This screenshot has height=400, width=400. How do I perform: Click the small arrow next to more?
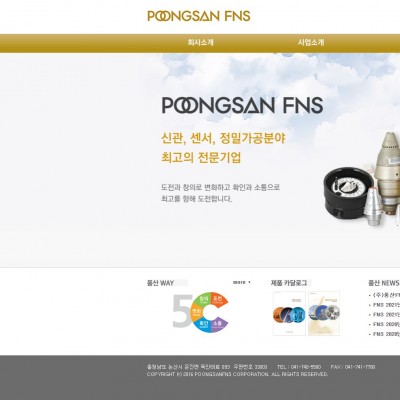click(x=249, y=282)
